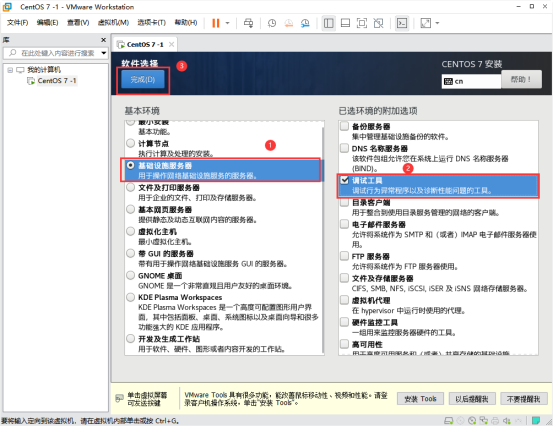Toggle the thumbnail bar view icon
The image size is (554, 427).
point(345,23)
